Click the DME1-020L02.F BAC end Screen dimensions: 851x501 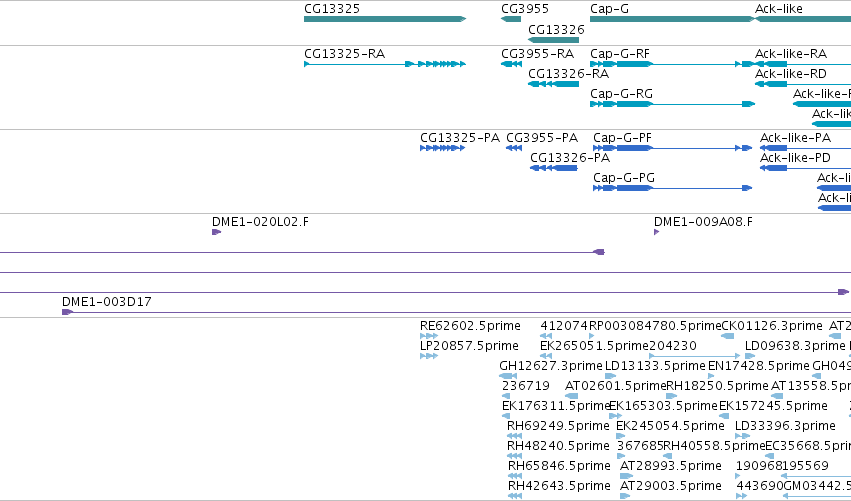[216, 232]
